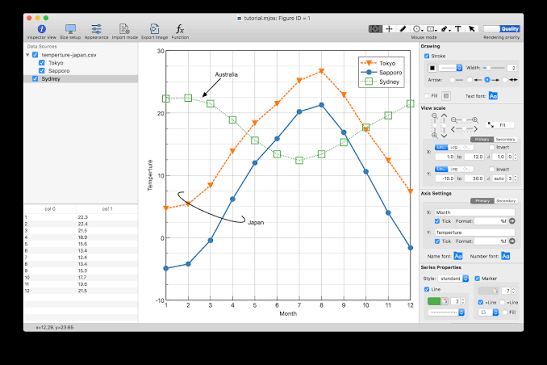Screen dimensions: 547x365
Task: Select the Text tool
Action: point(458,29)
